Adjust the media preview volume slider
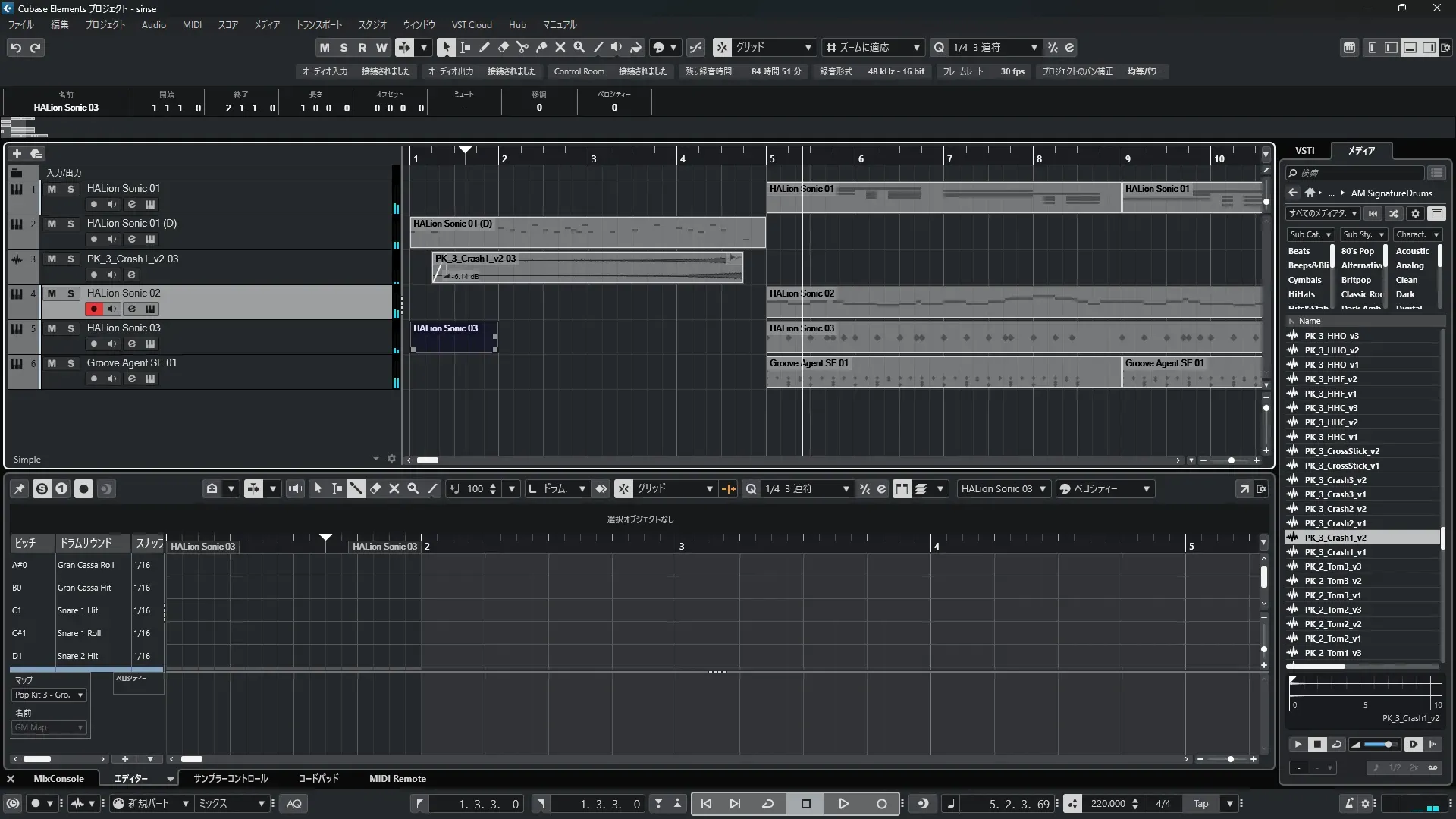 pos(1388,745)
